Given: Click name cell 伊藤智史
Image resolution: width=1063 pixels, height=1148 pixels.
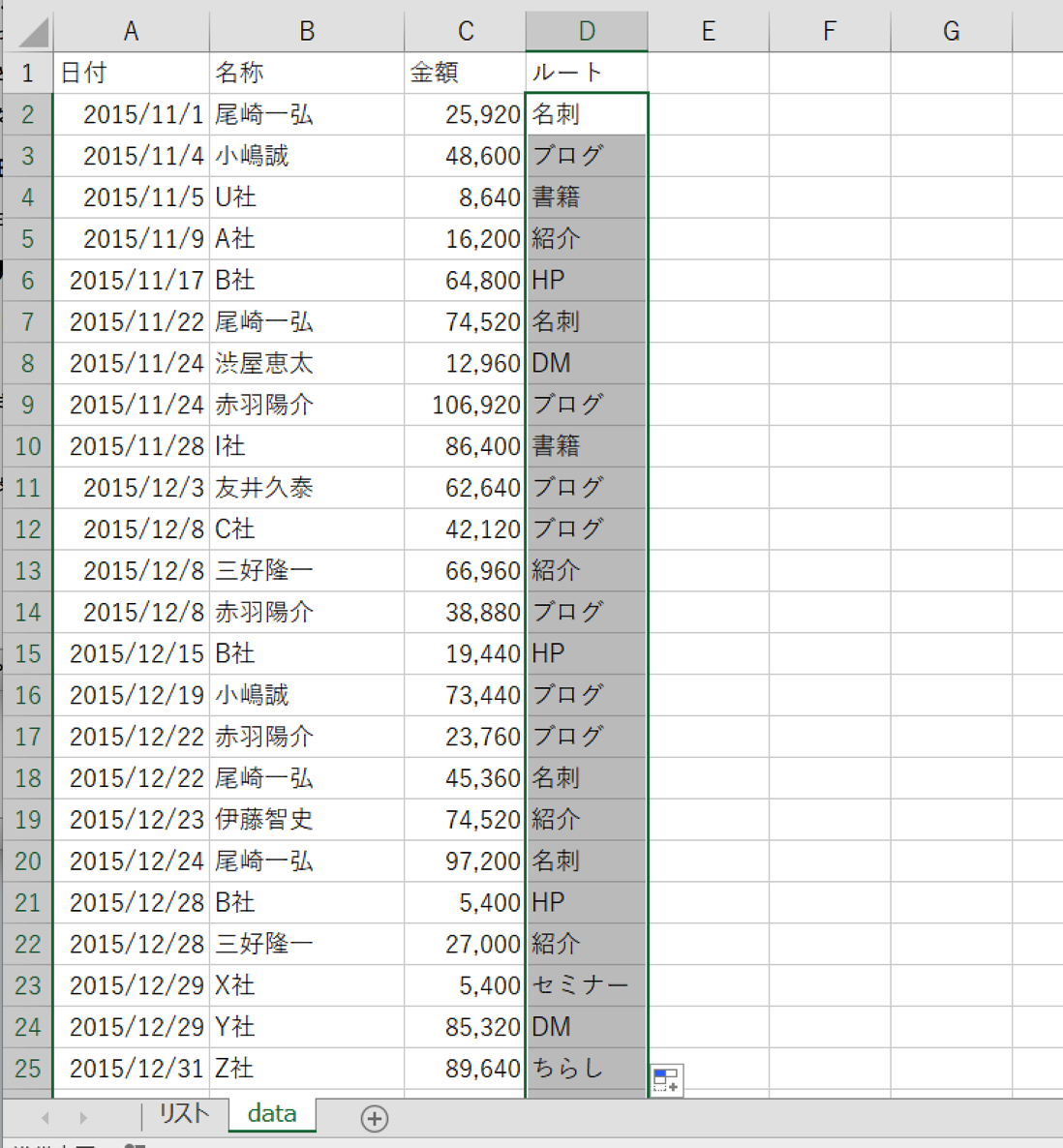Looking at the screenshot, I should point(307,820).
